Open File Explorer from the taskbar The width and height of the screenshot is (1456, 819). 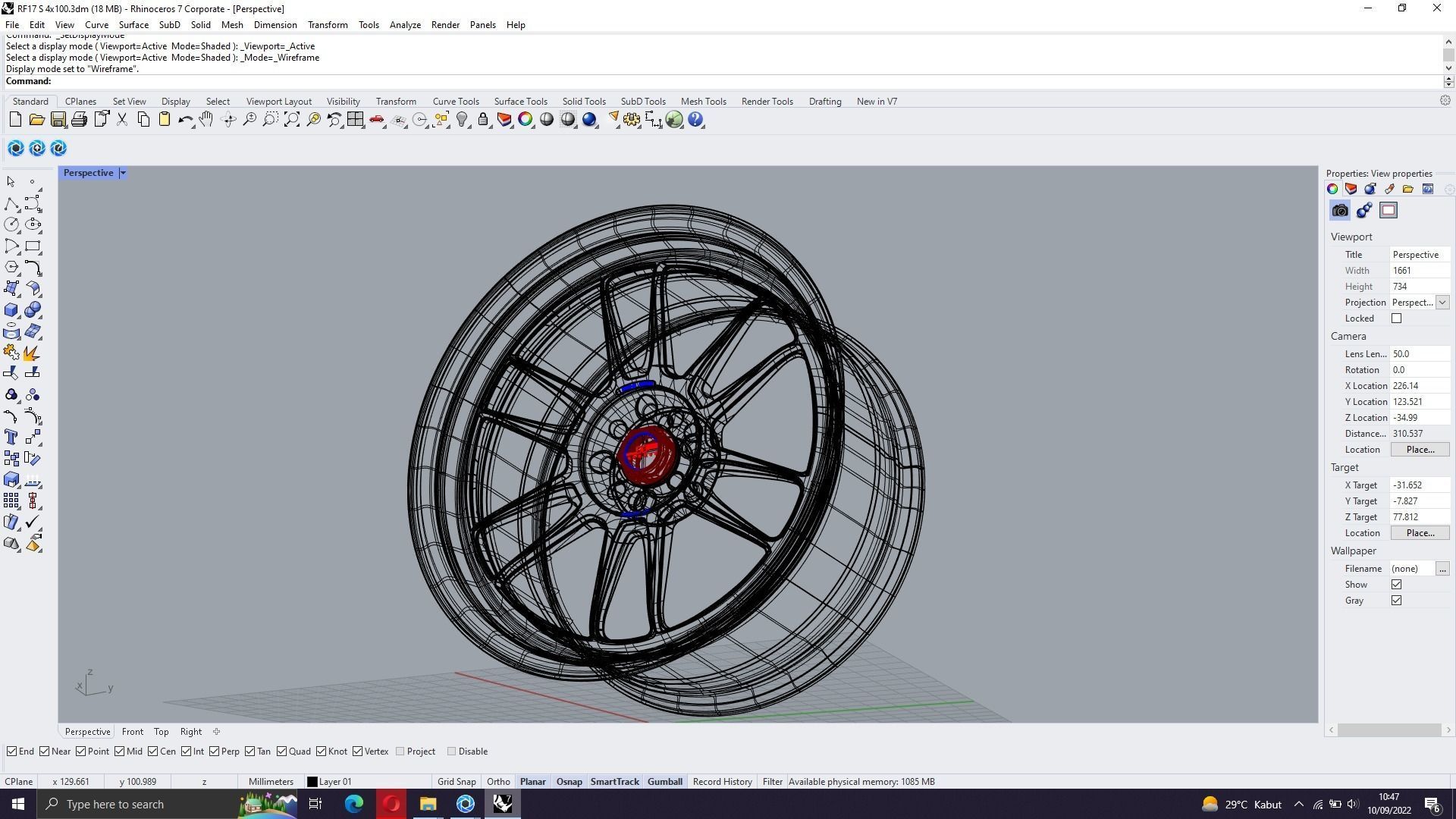click(x=428, y=804)
